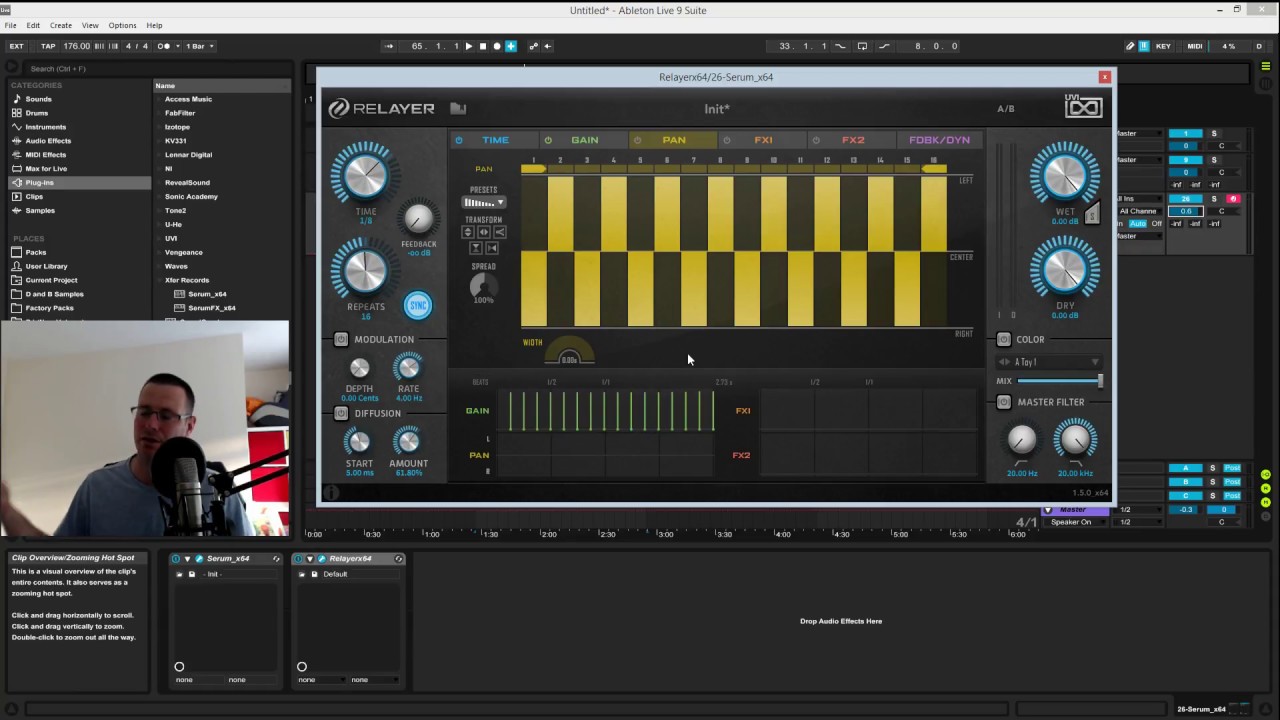Image resolution: width=1280 pixels, height=720 pixels.
Task: Toggle the MIDI arrangement overdub plus button
Action: point(511,46)
